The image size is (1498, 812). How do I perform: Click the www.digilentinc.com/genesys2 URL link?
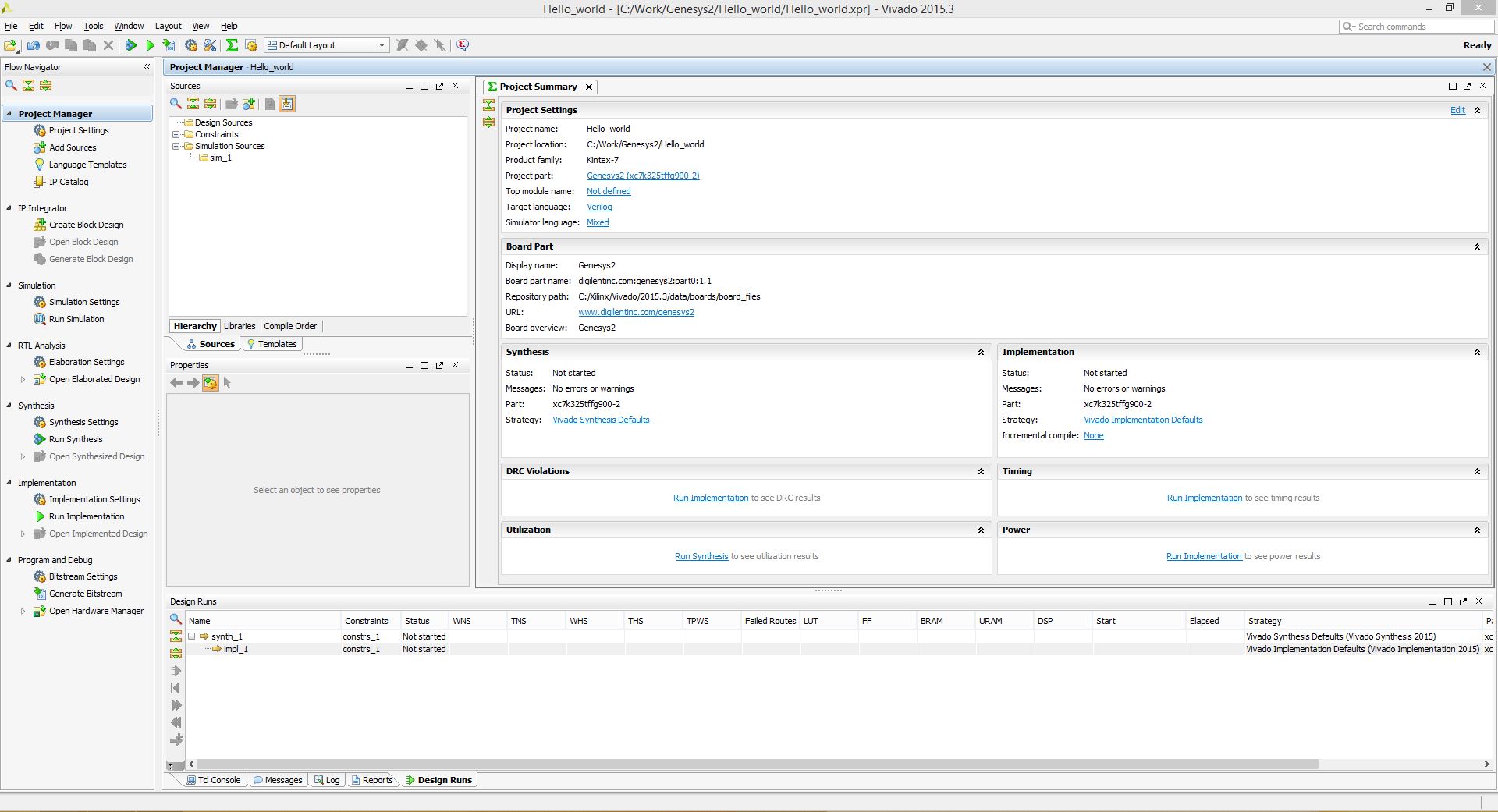click(636, 312)
